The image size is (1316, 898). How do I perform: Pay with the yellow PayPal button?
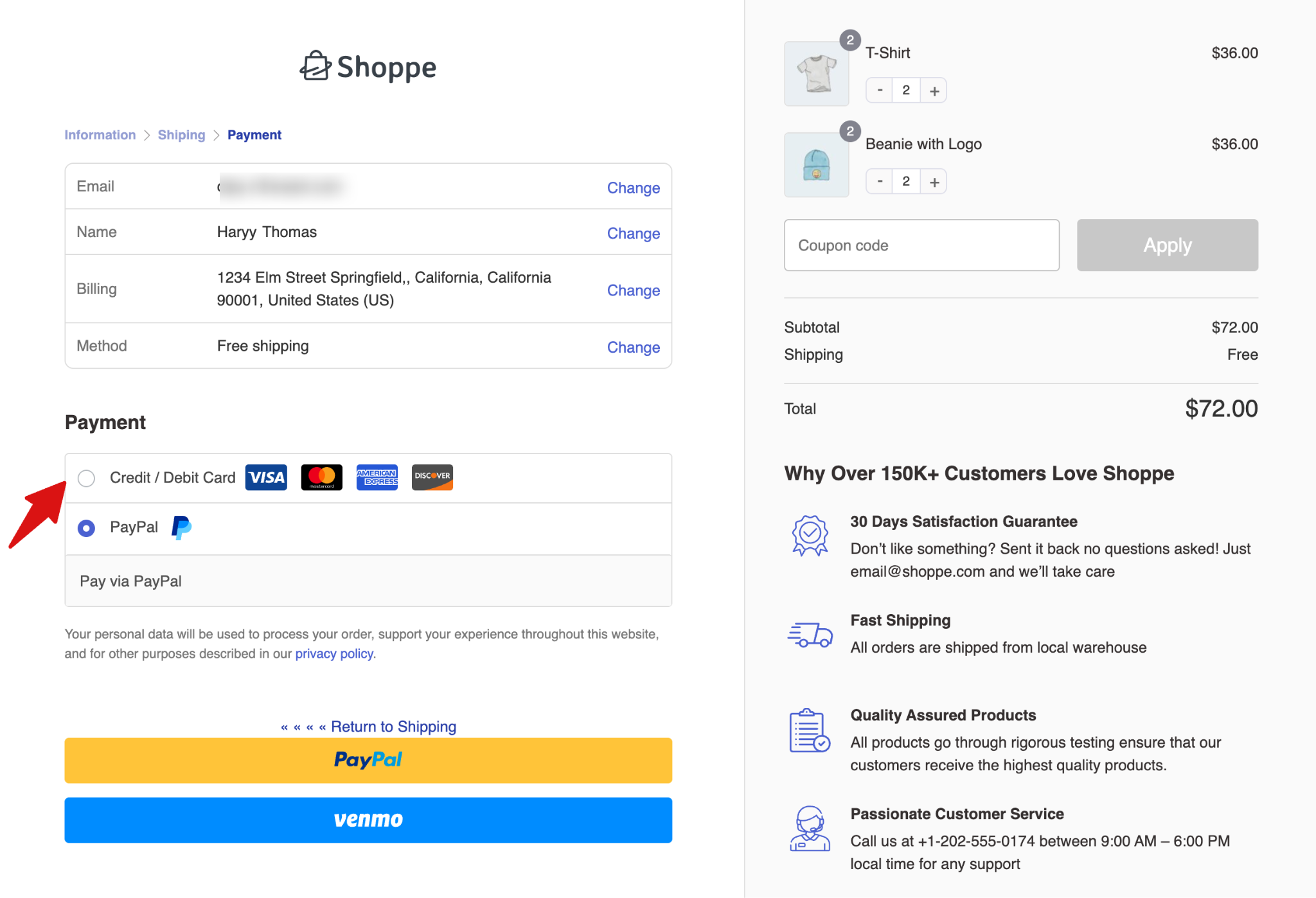tap(368, 761)
